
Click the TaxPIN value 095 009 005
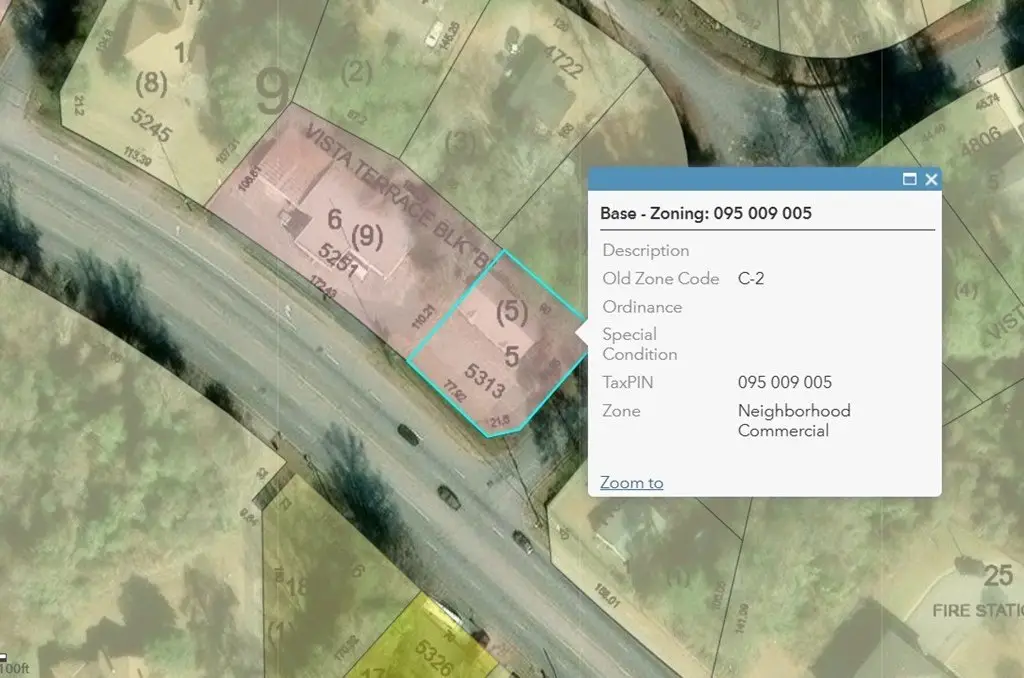point(785,383)
